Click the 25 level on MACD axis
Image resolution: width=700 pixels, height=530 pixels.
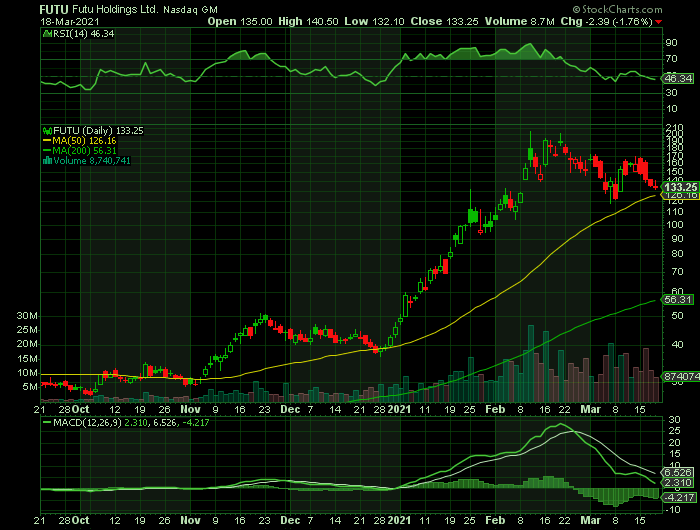pos(674,431)
